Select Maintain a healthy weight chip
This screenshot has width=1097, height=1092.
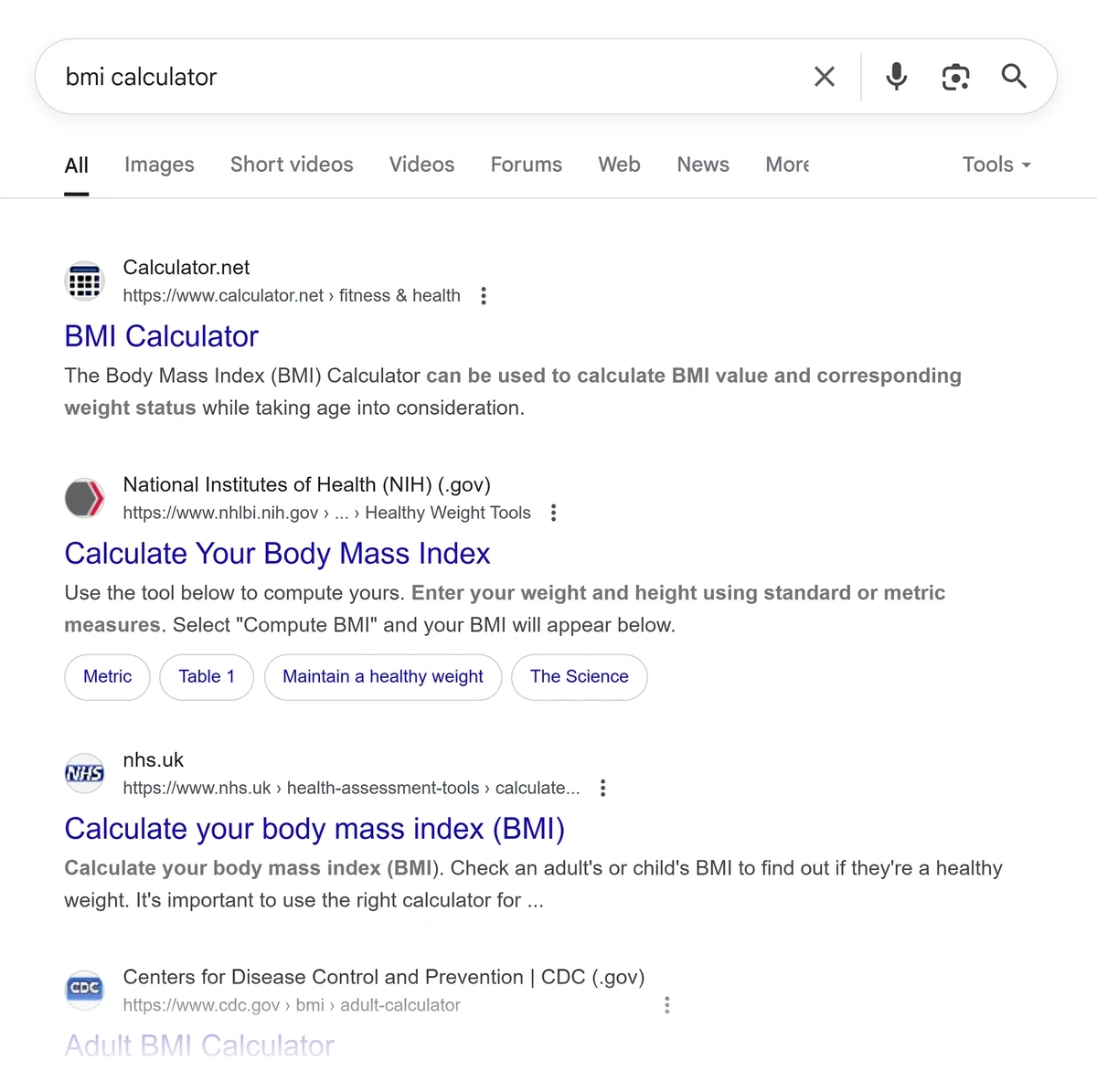(x=383, y=677)
